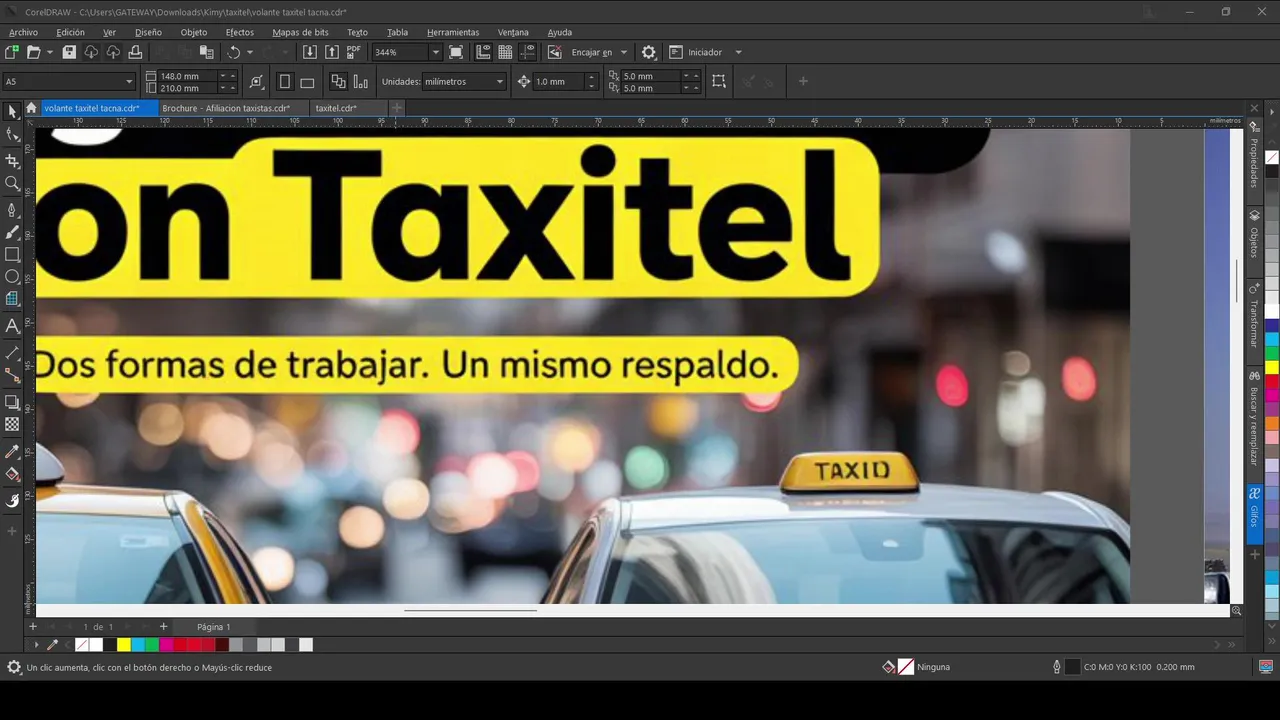Viewport: 1280px width, 720px height.
Task: Open the Iniciador launcher dropdown
Action: tap(738, 52)
